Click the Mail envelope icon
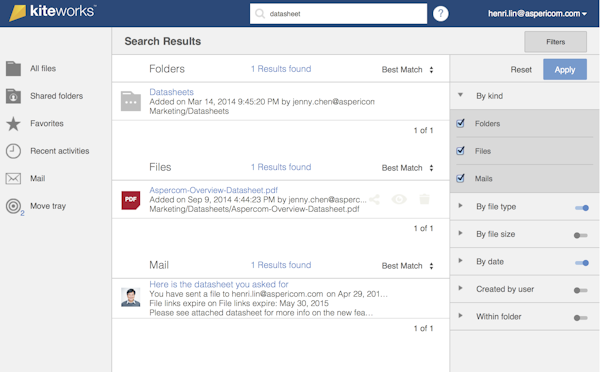Viewport: 600px width, 372px height. click(x=13, y=178)
